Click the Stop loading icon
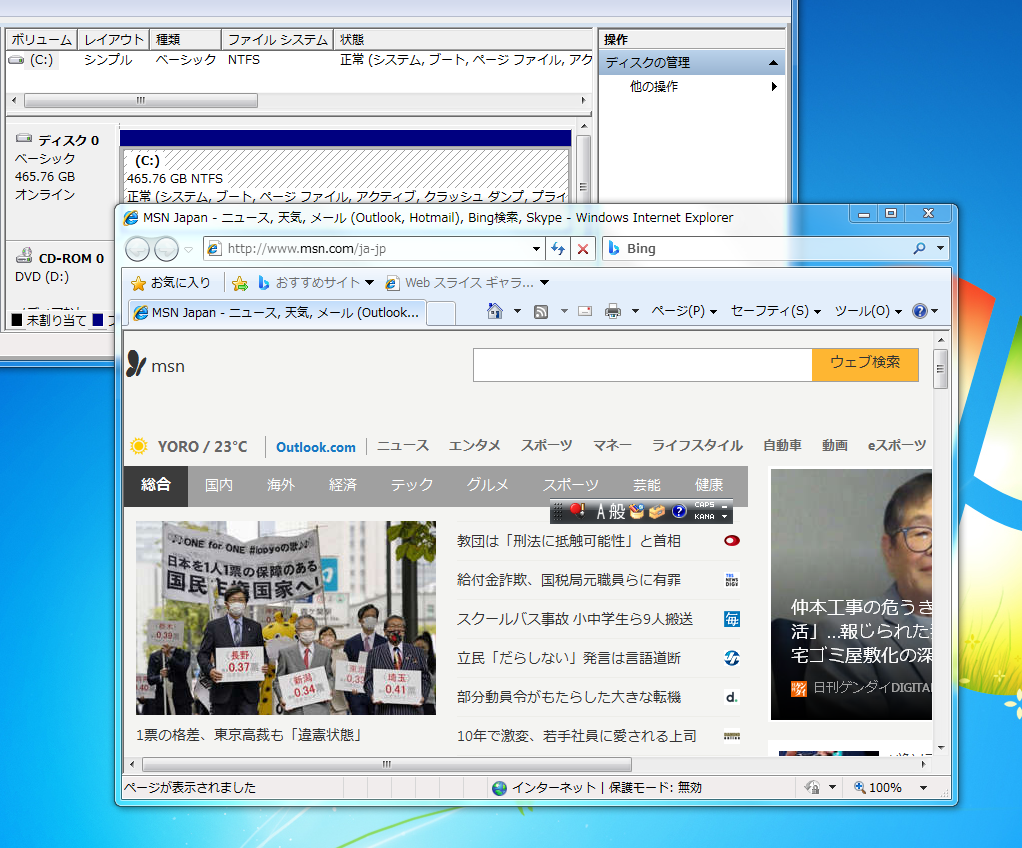The image size is (1022, 848). (x=583, y=249)
